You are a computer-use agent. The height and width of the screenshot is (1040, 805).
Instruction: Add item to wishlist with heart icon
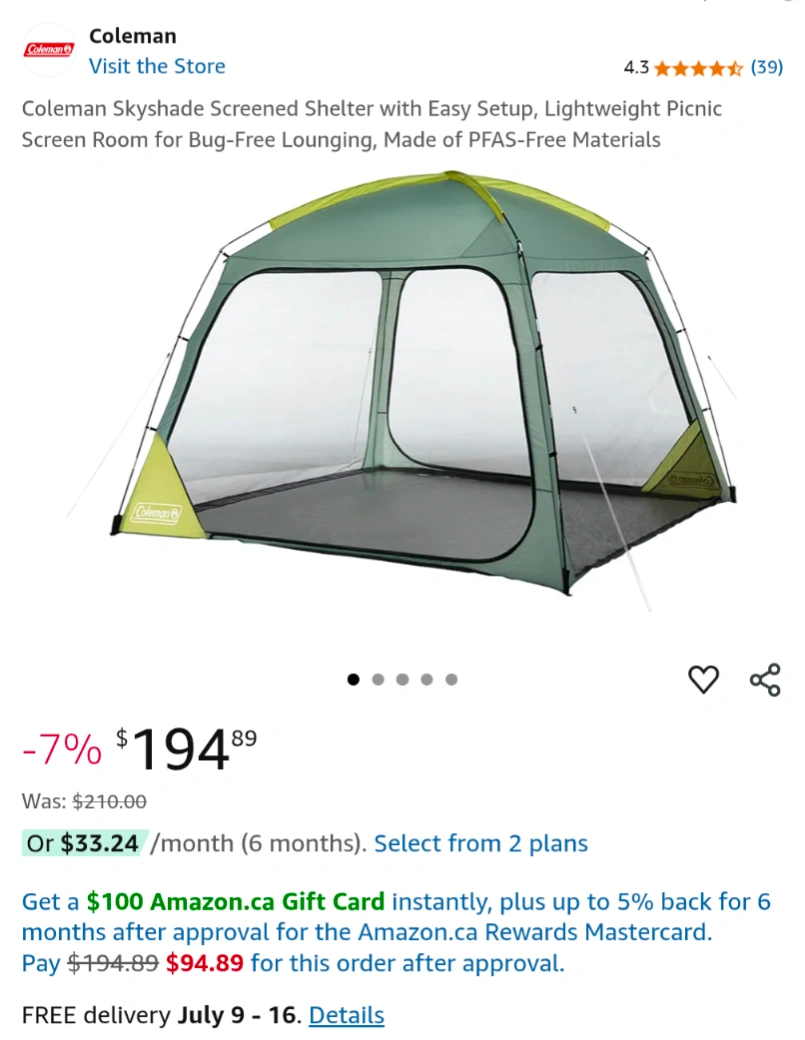point(703,679)
